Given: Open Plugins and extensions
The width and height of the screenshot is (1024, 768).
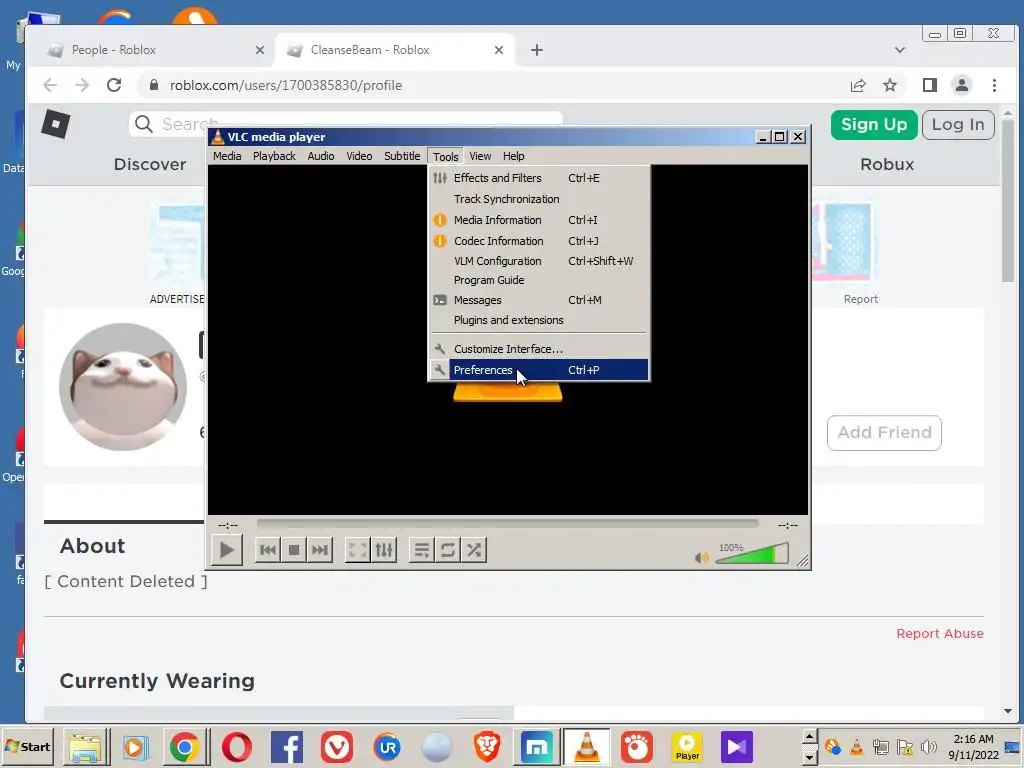Looking at the screenshot, I should [x=539, y=320].
